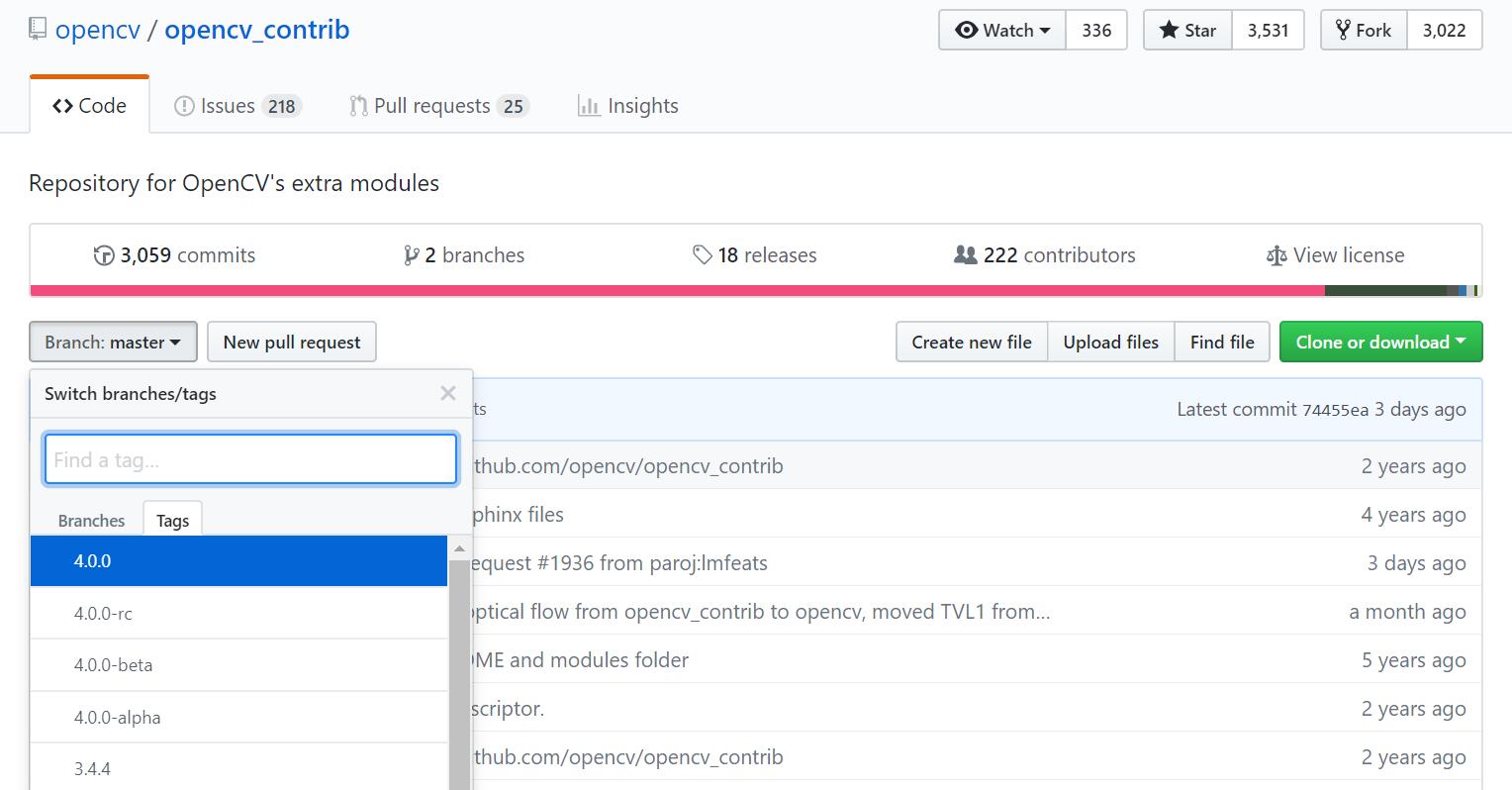The height and width of the screenshot is (790, 1512).
Task: Click the license scale icon
Action: [1276, 255]
